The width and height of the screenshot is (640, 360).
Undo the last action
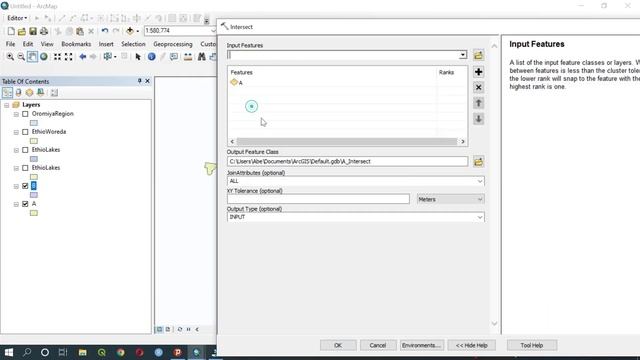pyautogui.click(x=105, y=31)
